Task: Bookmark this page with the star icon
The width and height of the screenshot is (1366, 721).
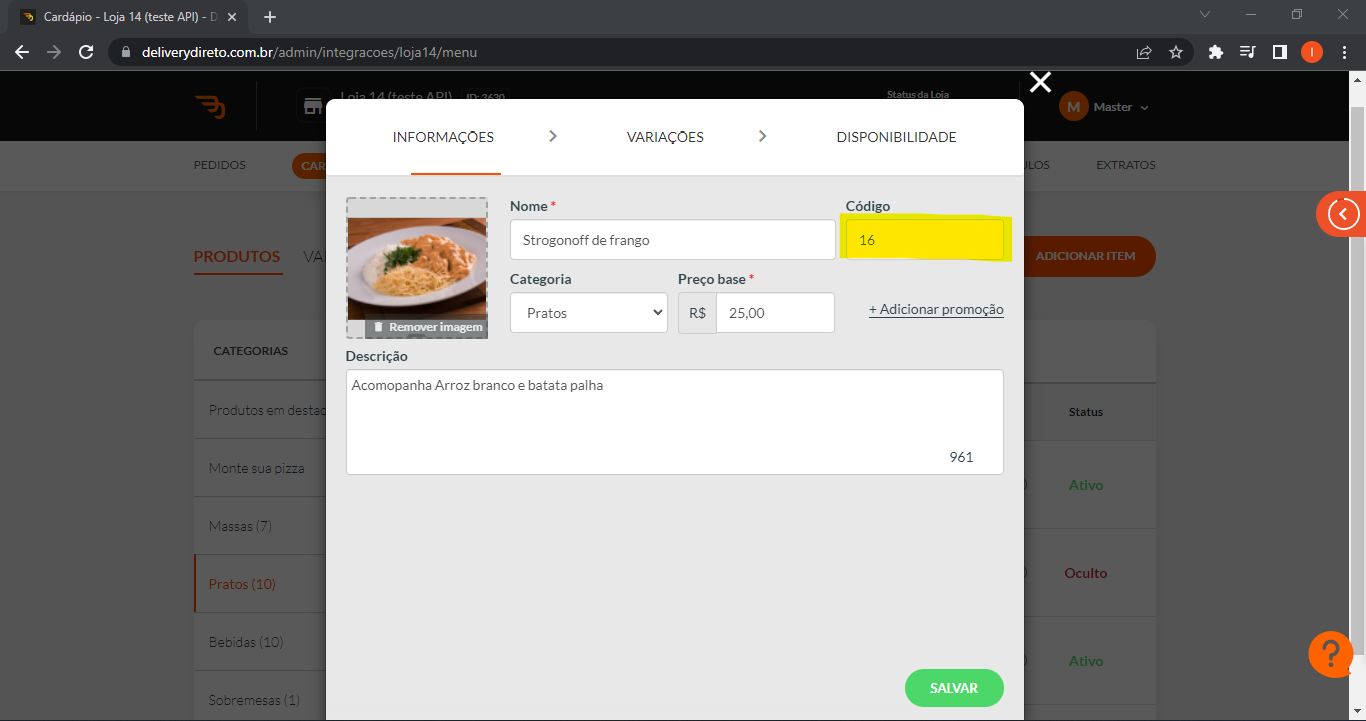Action: pyautogui.click(x=1176, y=52)
